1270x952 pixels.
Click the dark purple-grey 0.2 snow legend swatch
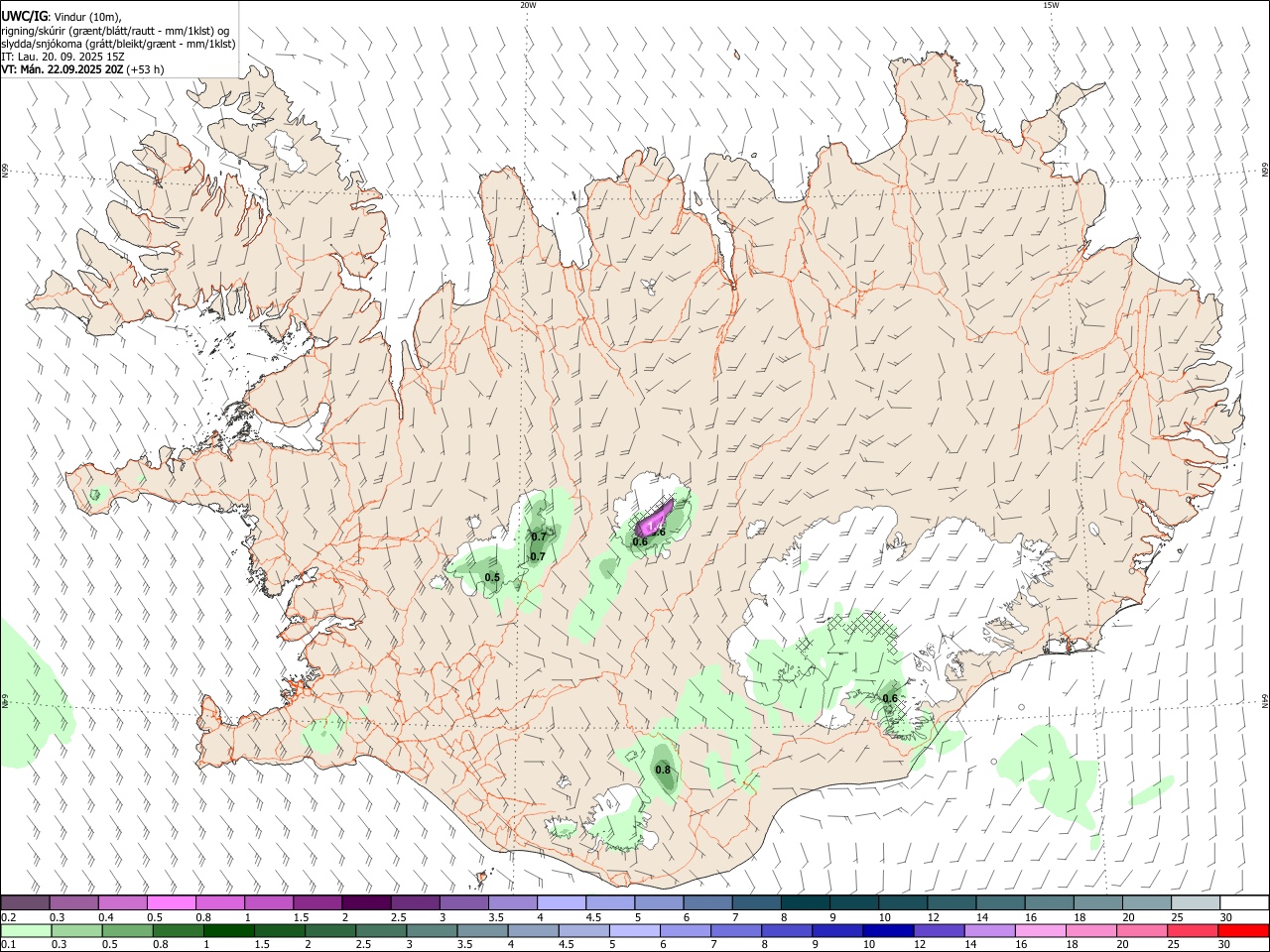(25, 903)
